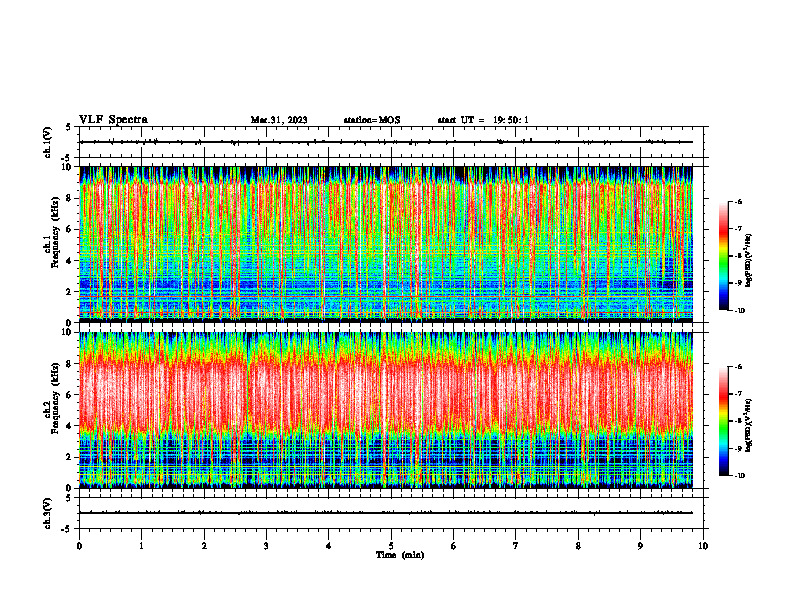This screenshot has height=612, width=792.
Task: Click the "5" tick on ch.3(V) axis
Action: pos(69,498)
